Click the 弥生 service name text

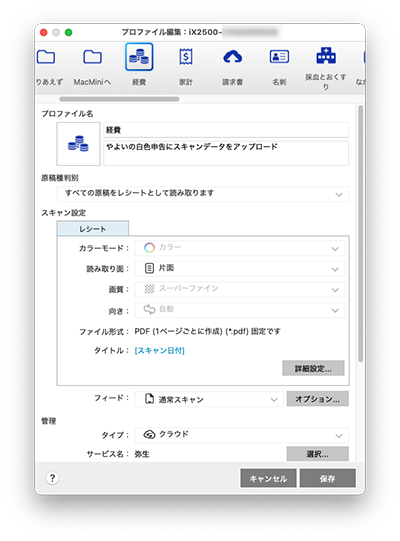pyautogui.click(x=142, y=454)
